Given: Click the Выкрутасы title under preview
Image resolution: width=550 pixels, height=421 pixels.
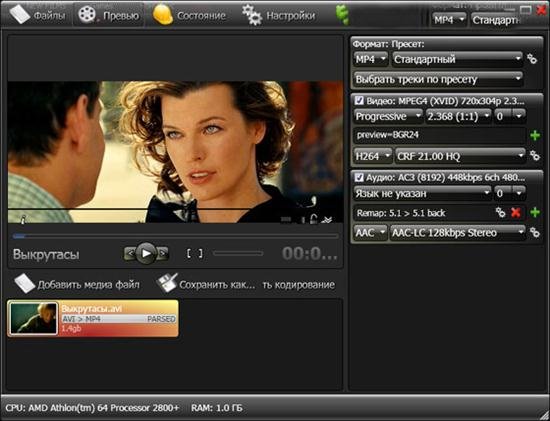Looking at the screenshot, I should 46,254.
